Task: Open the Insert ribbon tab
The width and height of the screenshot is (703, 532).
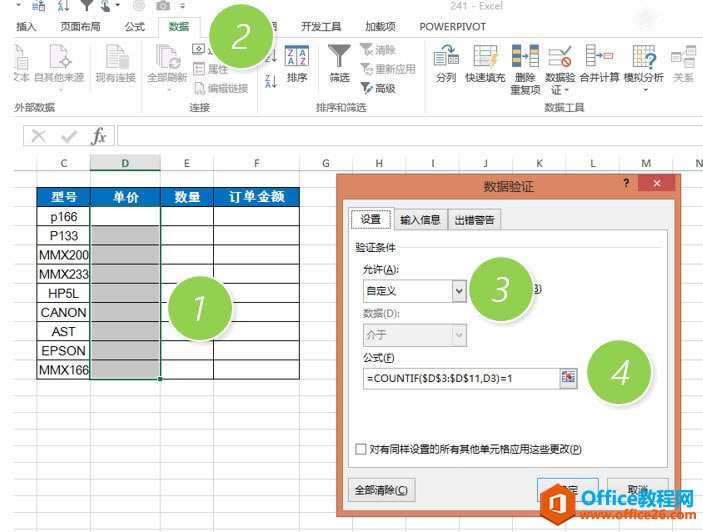Action: pos(26,27)
